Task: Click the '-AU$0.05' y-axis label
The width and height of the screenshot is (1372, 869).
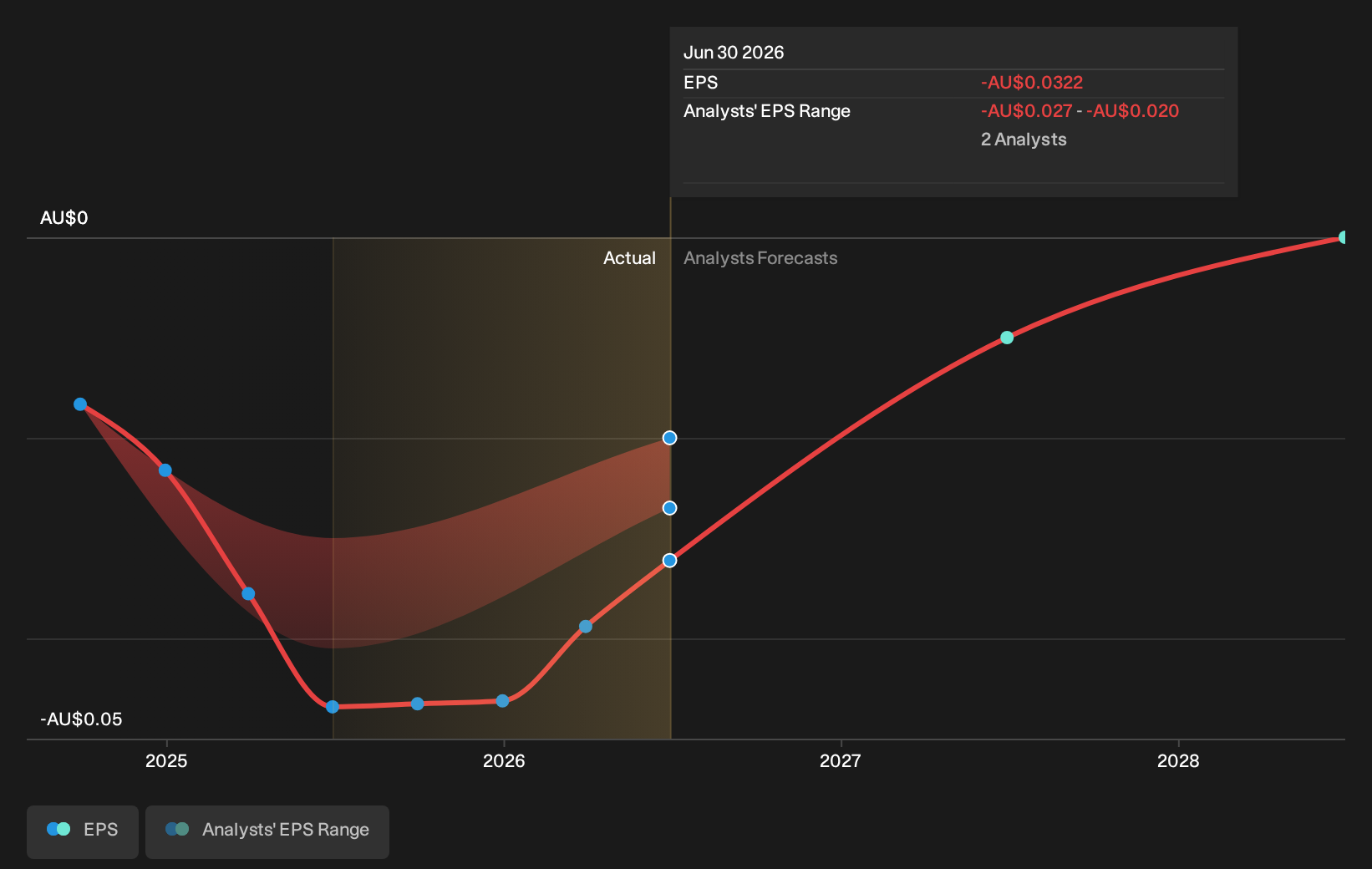Action: 81,719
